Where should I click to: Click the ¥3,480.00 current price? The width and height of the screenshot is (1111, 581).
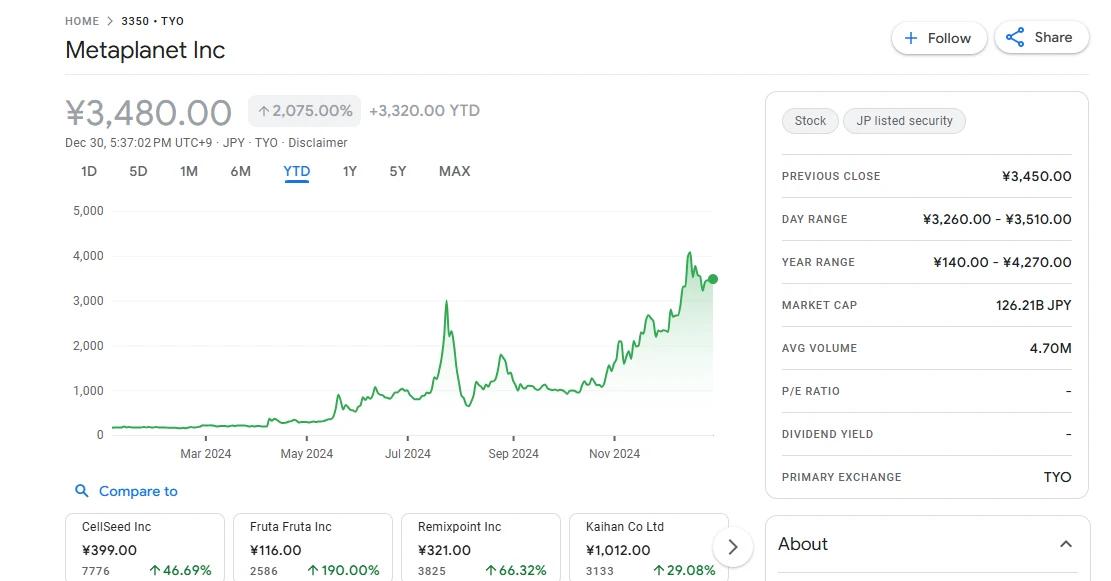149,113
